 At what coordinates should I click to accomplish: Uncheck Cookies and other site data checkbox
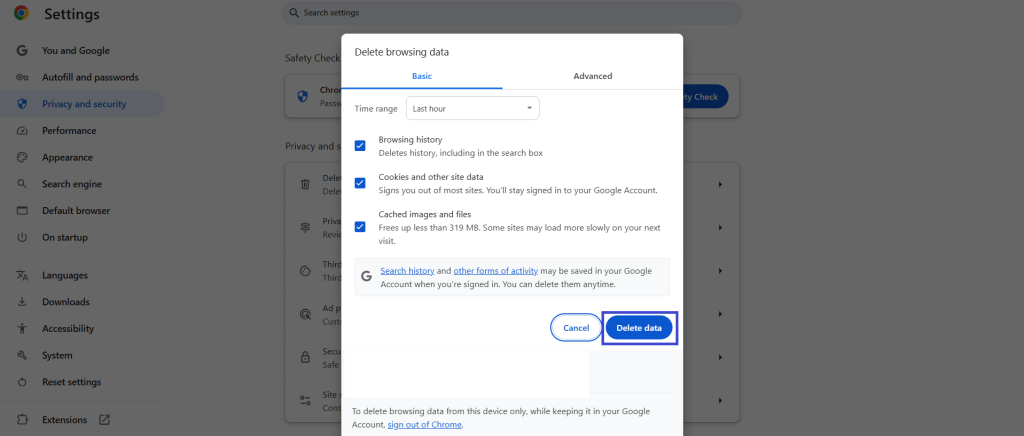tap(360, 183)
